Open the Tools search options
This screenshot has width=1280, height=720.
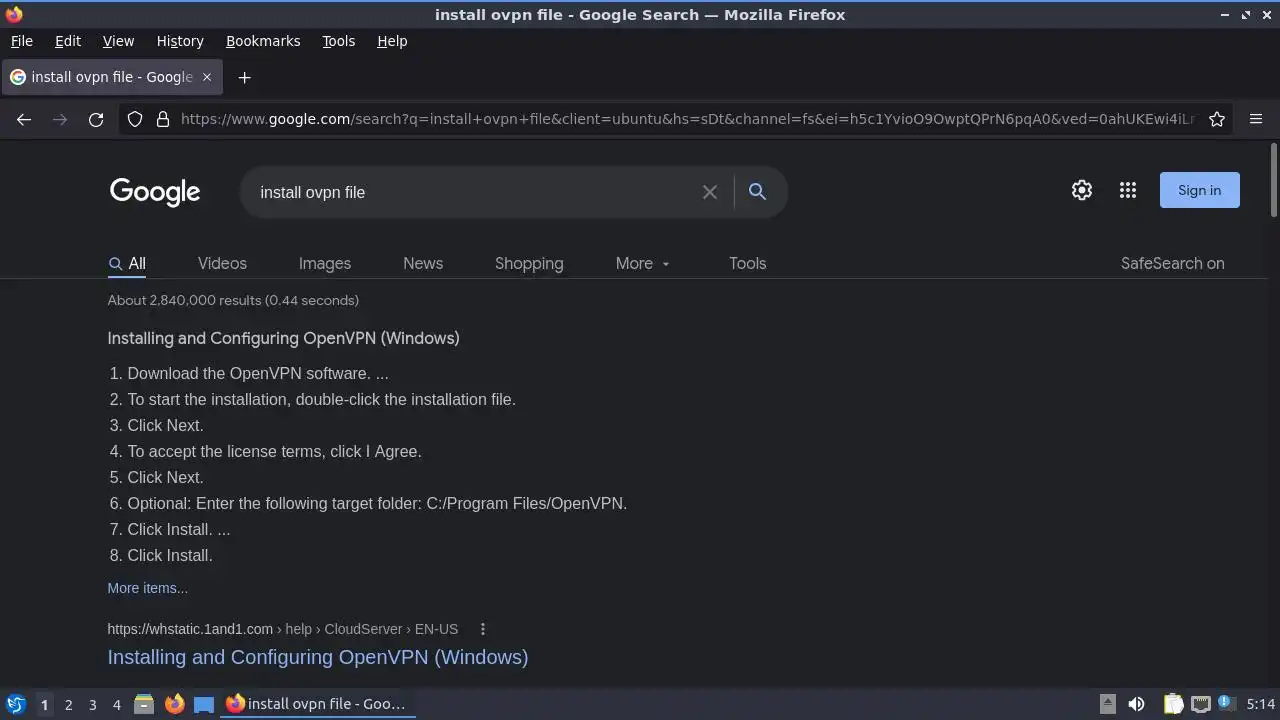coord(747,263)
